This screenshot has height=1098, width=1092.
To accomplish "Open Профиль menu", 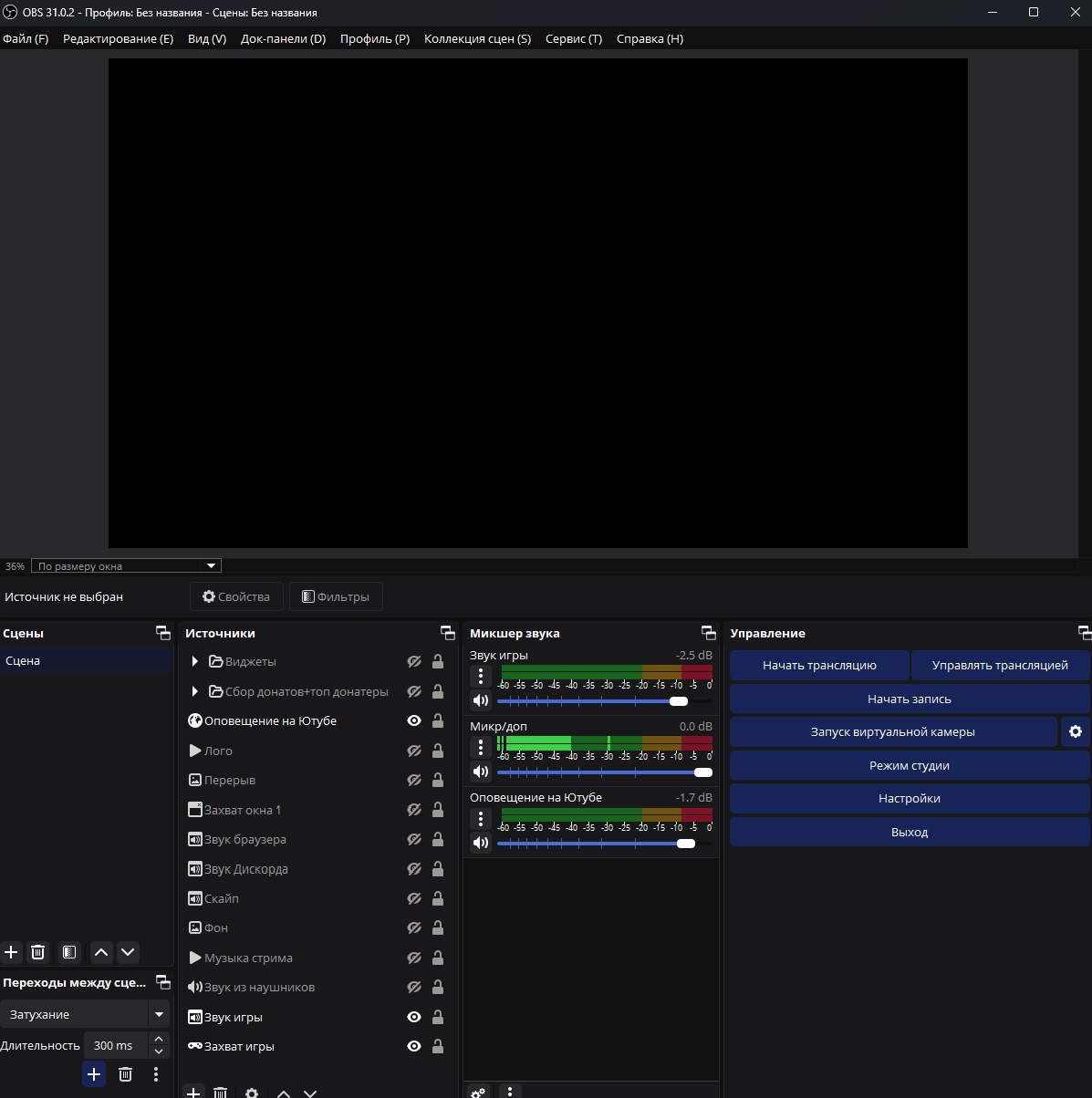I will pyautogui.click(x=375, y=38).
